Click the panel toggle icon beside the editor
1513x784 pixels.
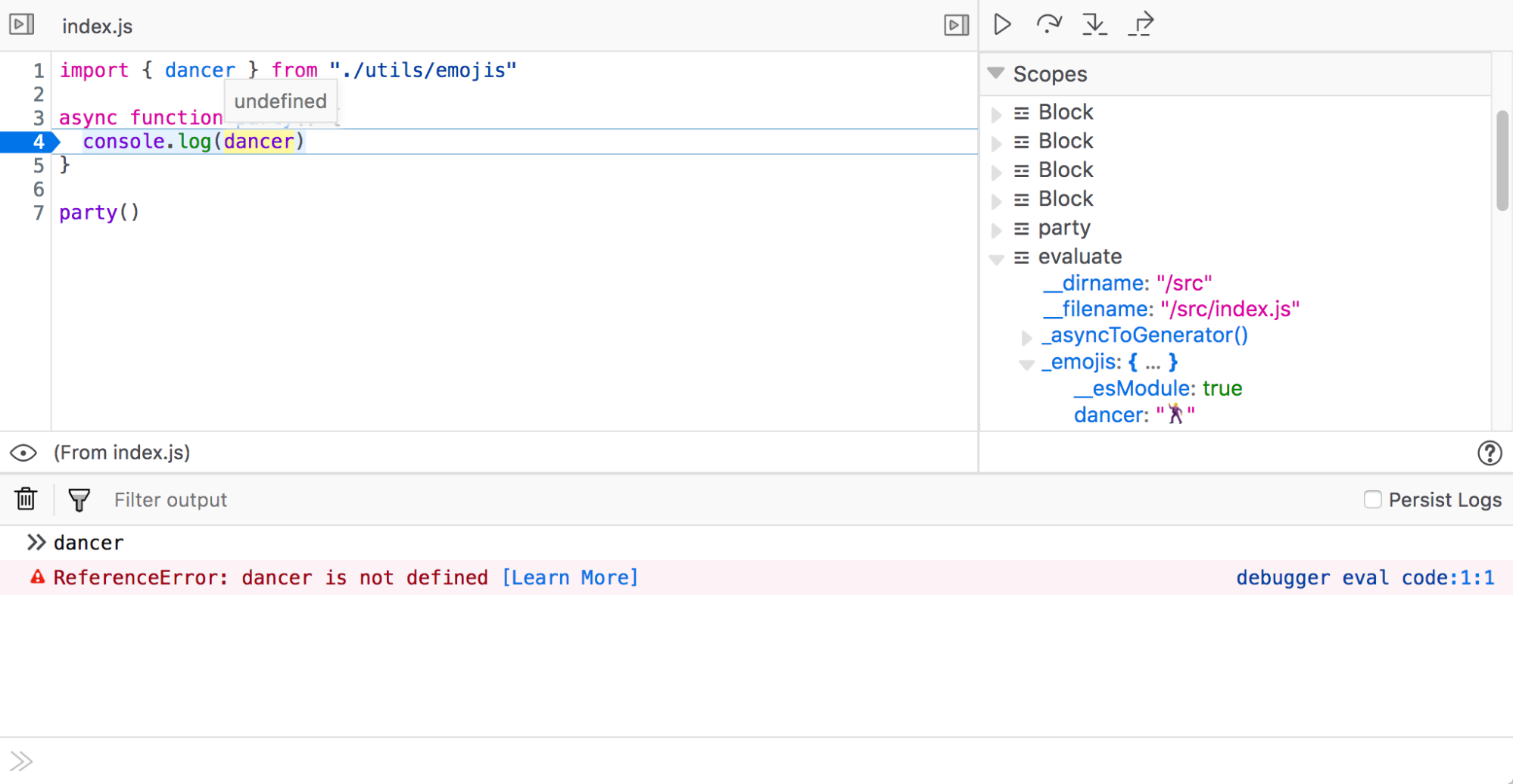954,25
